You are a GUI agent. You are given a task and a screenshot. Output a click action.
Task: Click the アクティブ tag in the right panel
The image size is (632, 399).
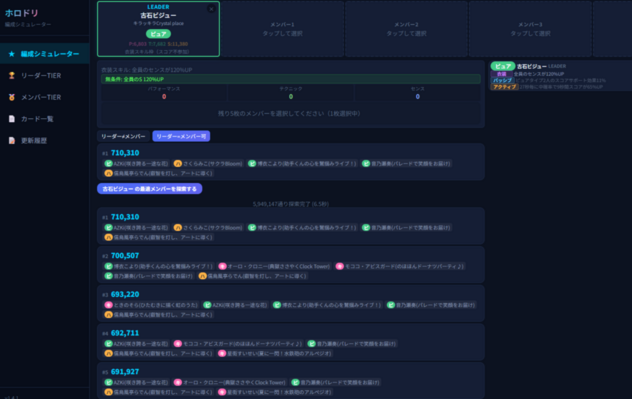(x=505, y=87)
